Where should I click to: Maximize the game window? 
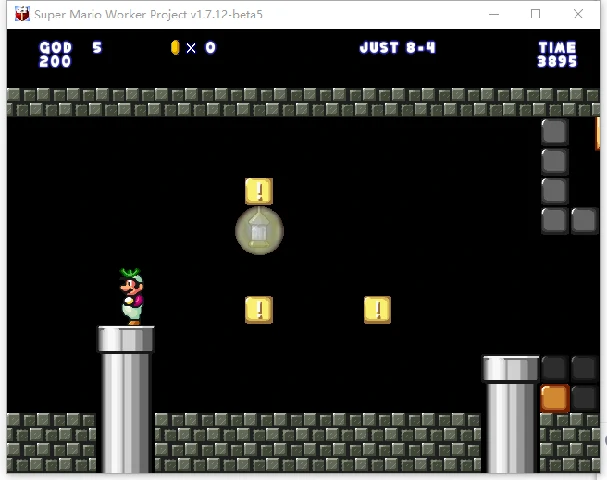[535, 14]
